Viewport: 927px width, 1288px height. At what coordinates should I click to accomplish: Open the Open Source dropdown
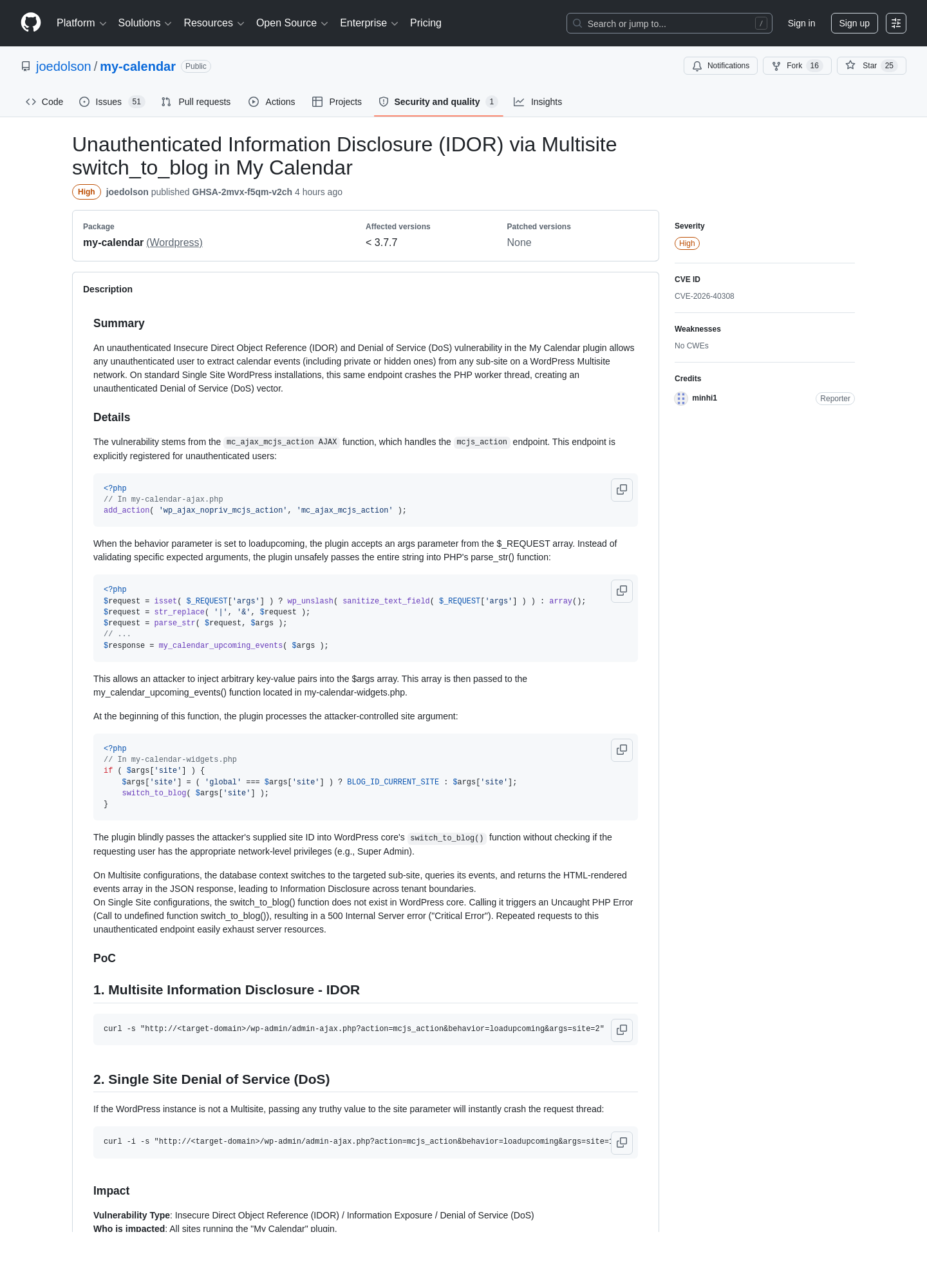(x=292, y=23)
